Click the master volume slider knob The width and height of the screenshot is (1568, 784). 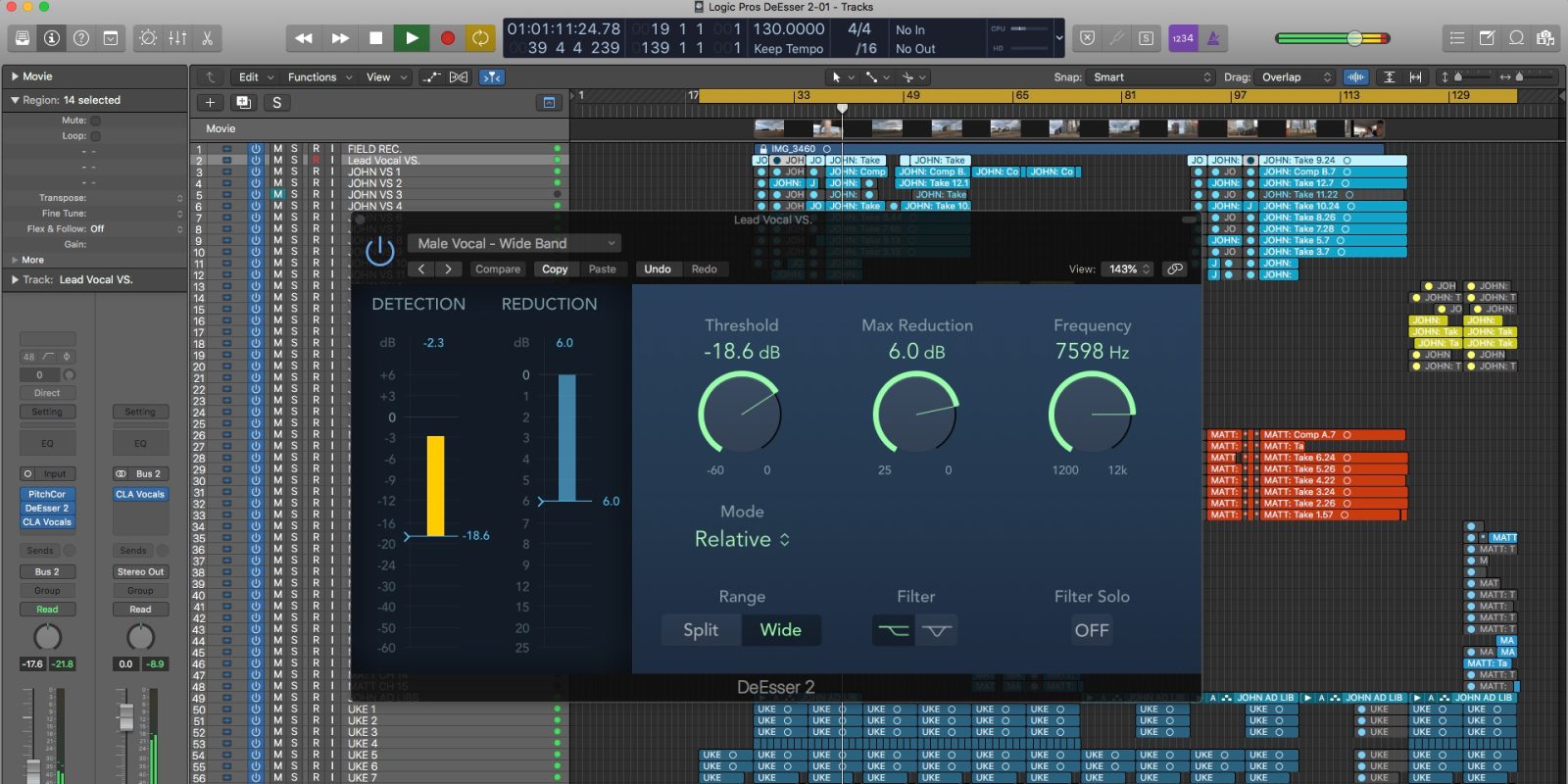[1354, 38]
